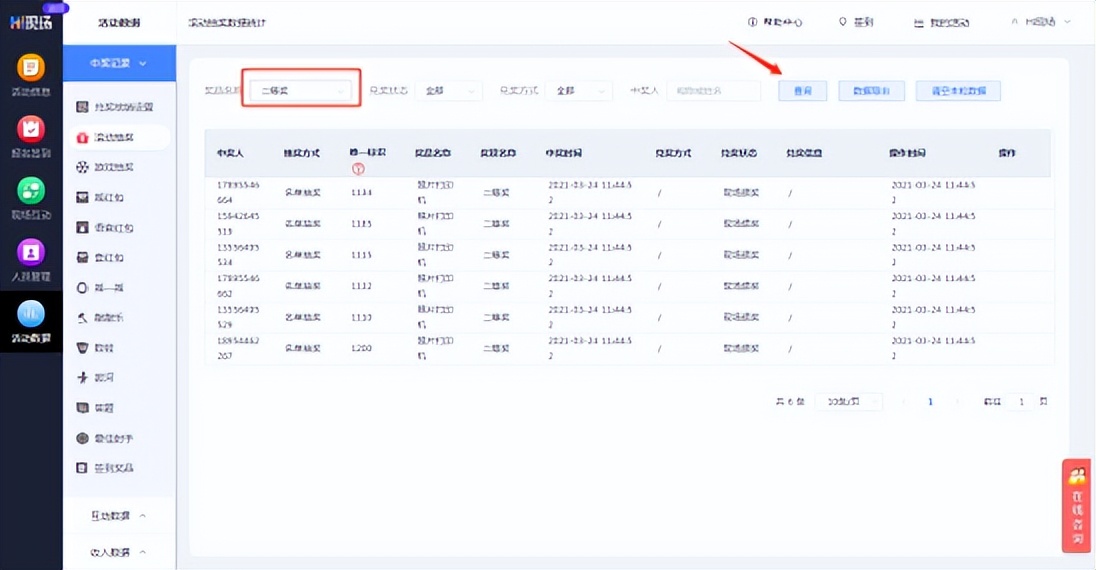This screenshot has height=570, width=1096.
Task: Click the location pin item in the top bar
Action: coord(856,22)
